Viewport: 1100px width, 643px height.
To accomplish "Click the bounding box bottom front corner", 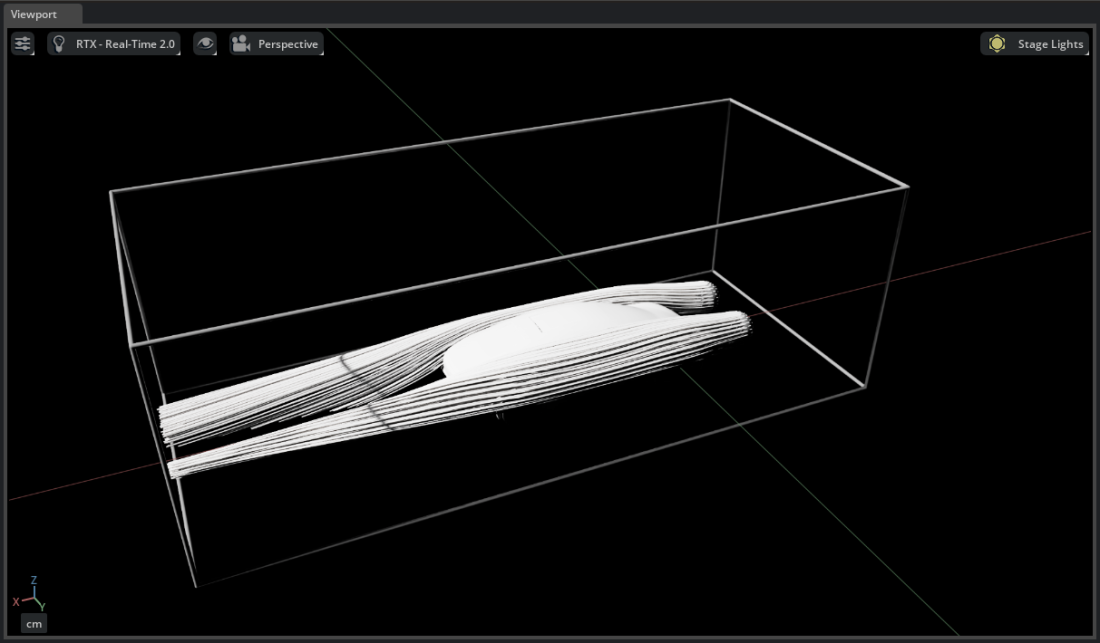I will tap(196, 585).
